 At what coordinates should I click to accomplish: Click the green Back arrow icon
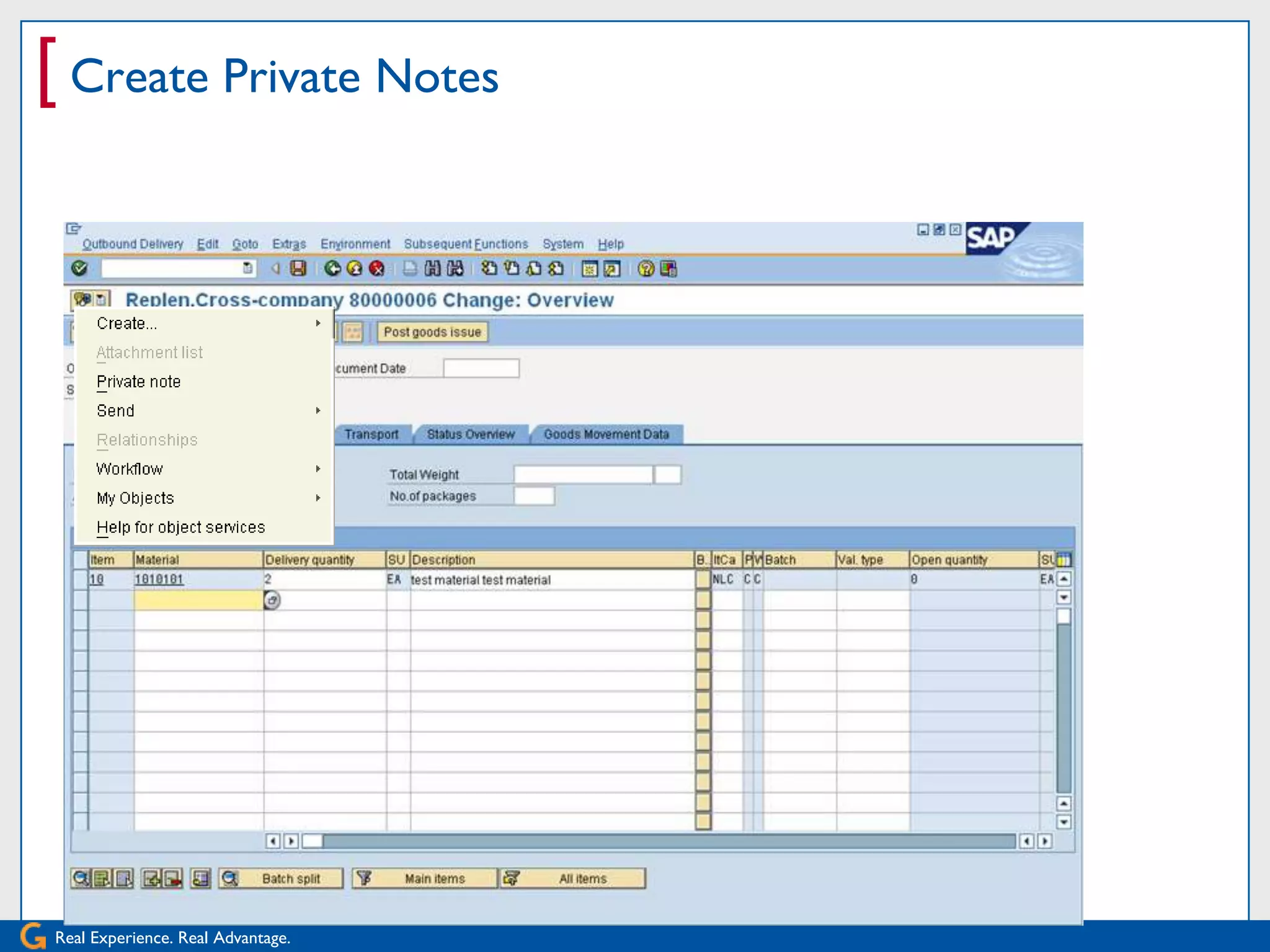pyautogui.click(x=333, y=268)
